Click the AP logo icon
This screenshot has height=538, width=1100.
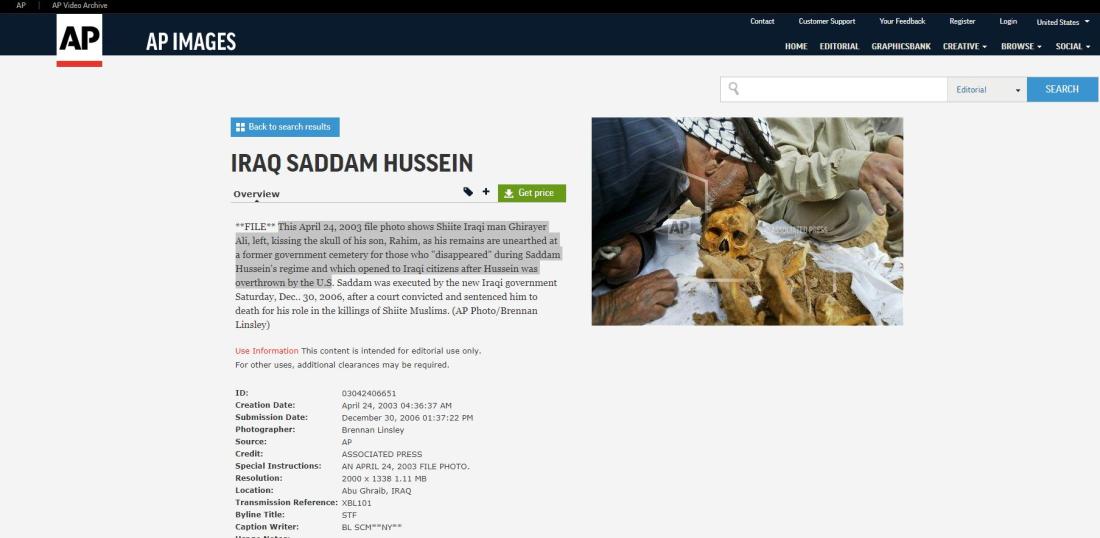tap(79, 41)
